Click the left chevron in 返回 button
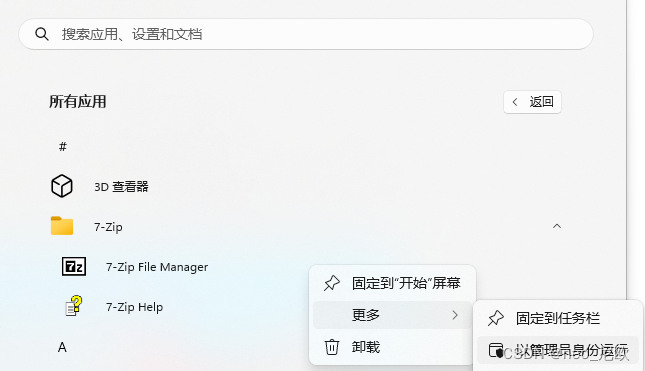645x371 pixels. pos(515,102)
